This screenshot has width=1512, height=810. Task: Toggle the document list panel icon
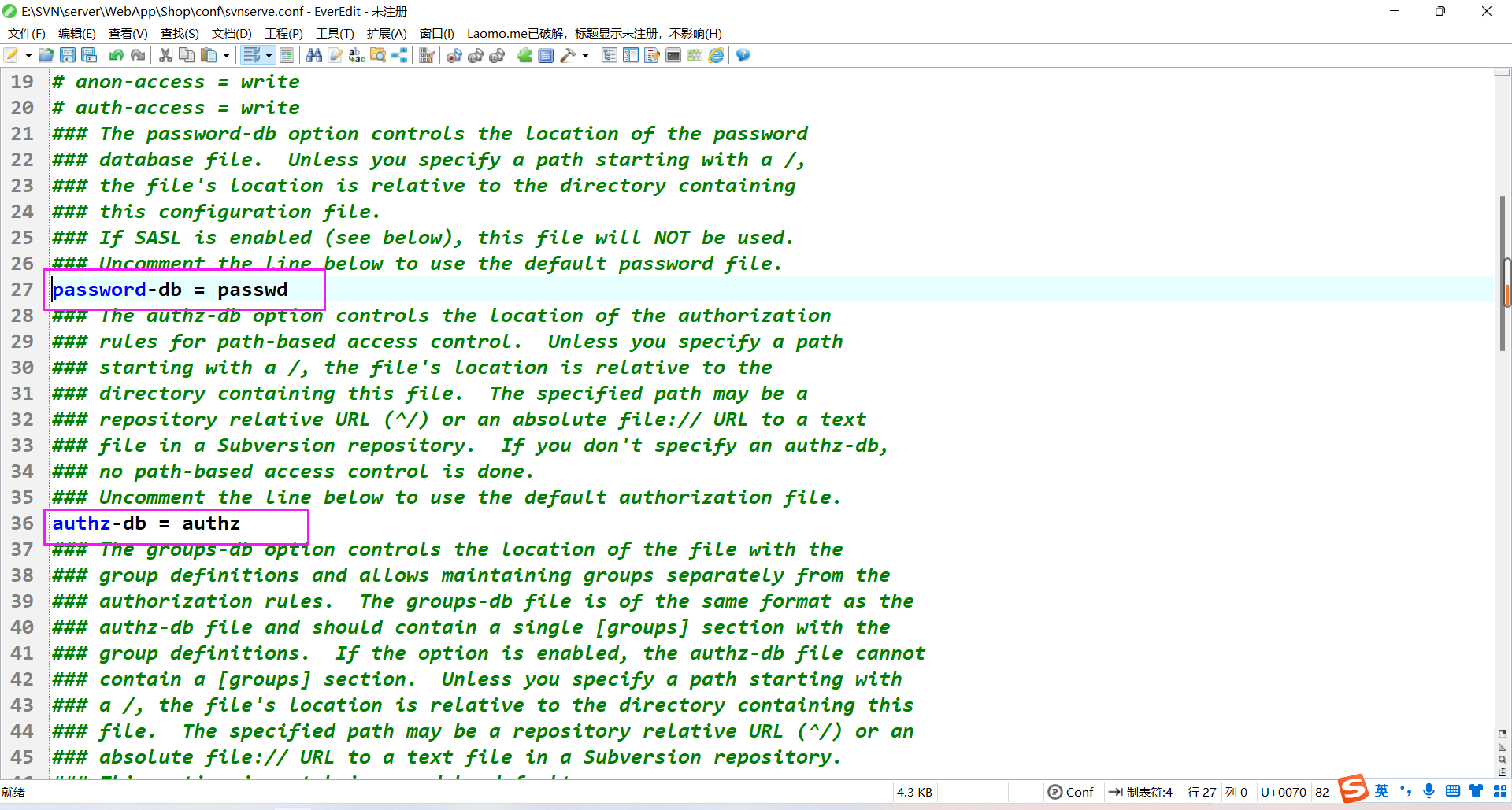[652, 55]
